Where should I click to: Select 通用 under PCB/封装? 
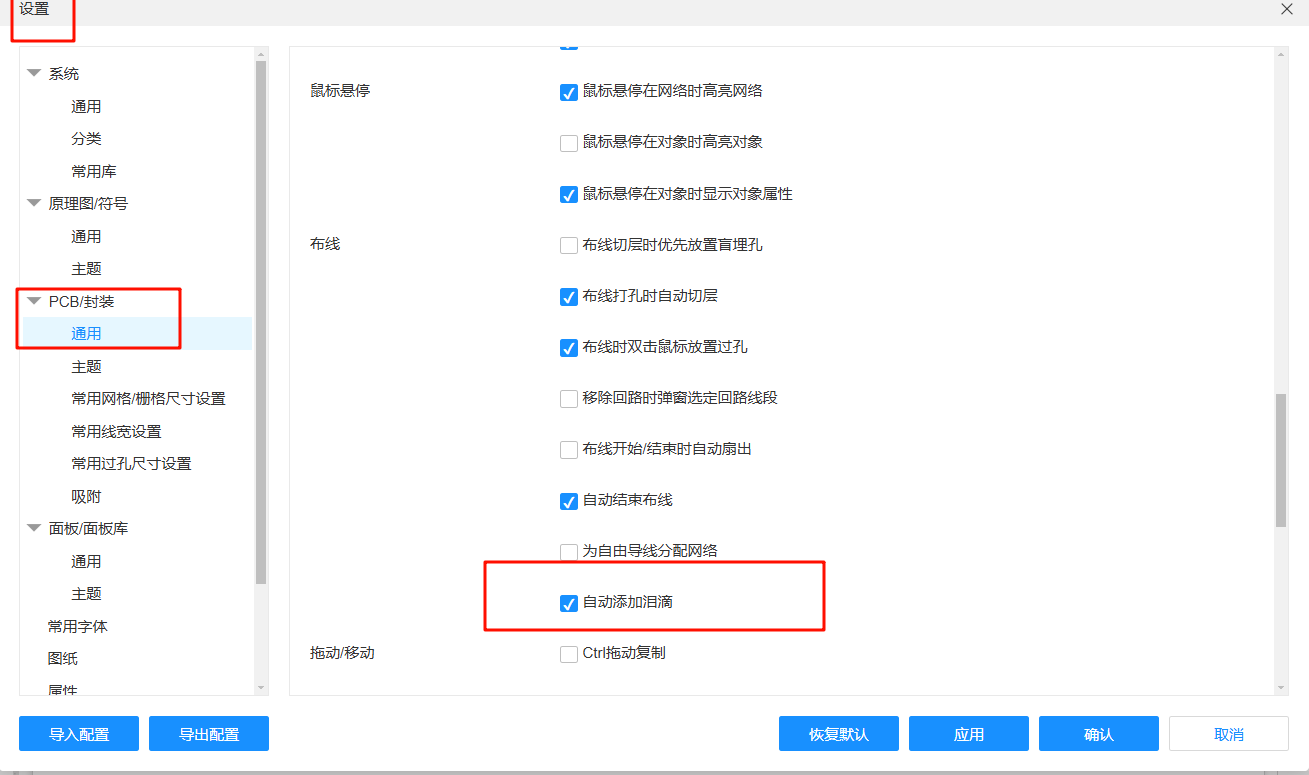[x=86, y=334]
